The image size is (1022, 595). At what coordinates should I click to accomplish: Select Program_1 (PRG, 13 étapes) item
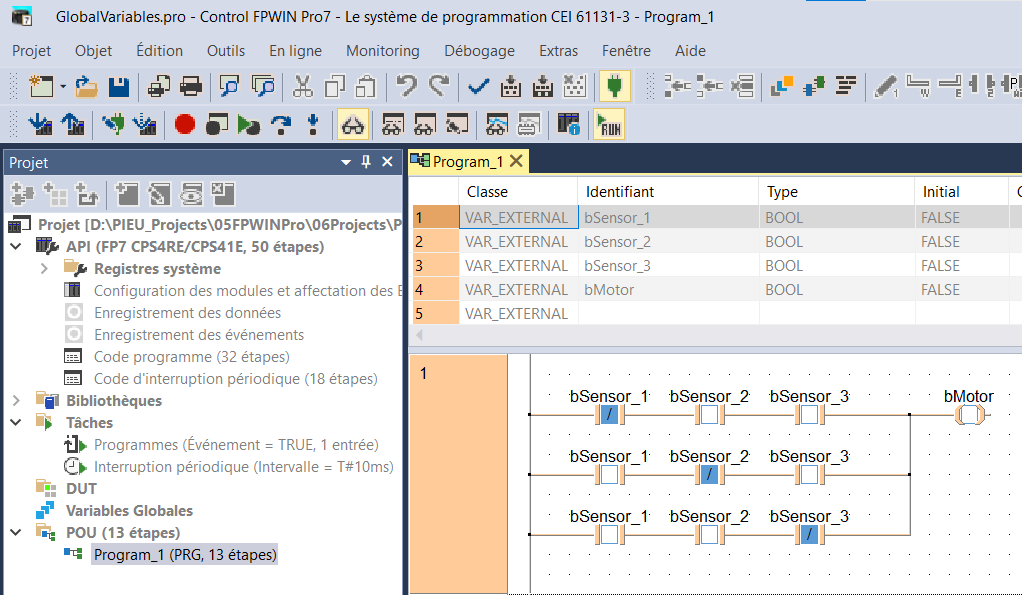[184, 554]
